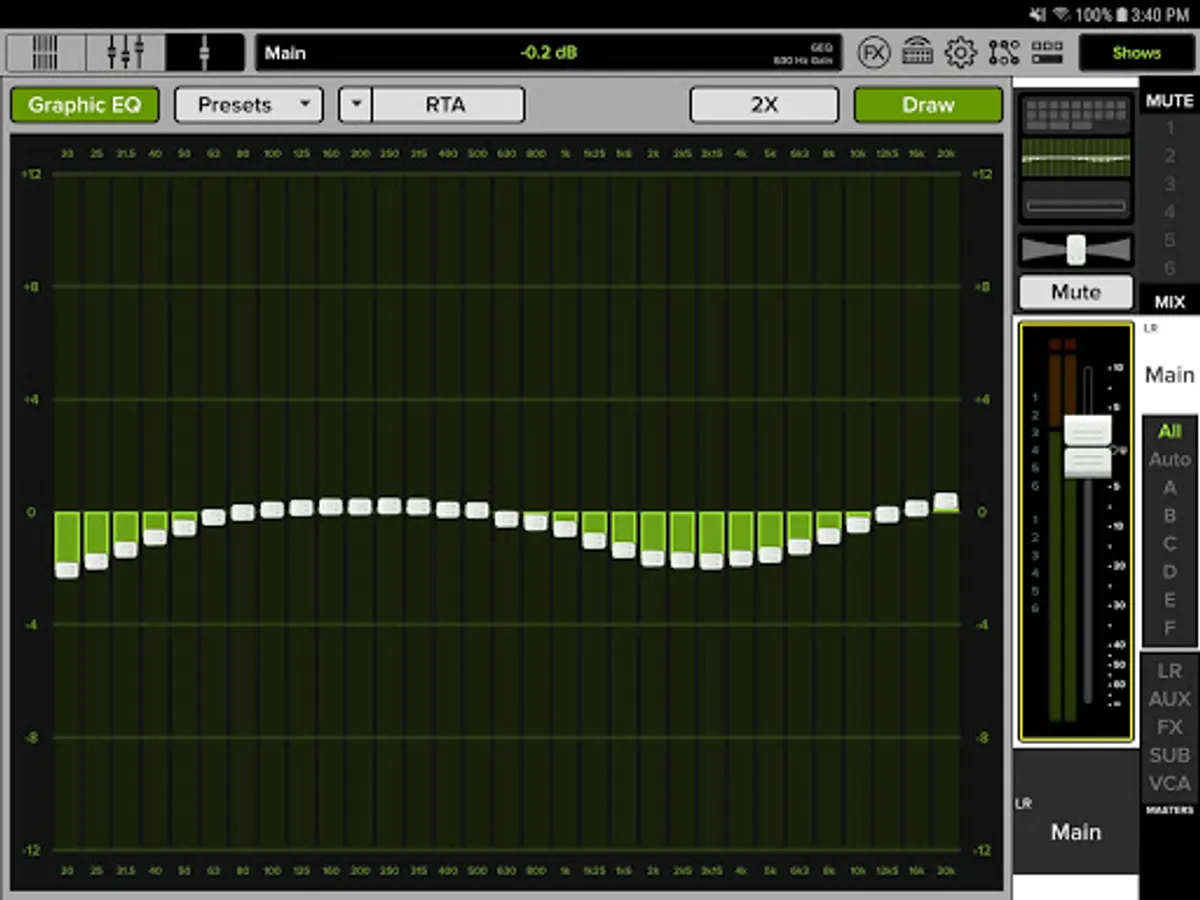Screen dimensions: 1200x900
Task: Open the Shows panel
Action: click(1137, 53)
